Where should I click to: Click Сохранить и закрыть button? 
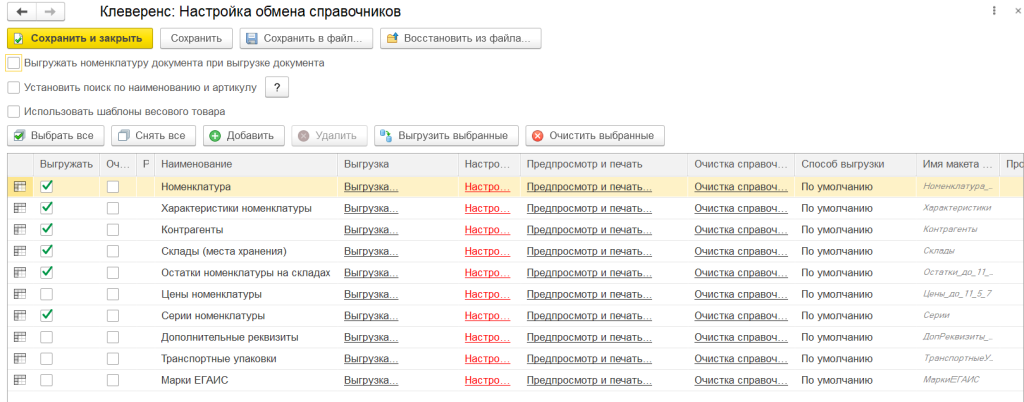(x=80, y=39)
